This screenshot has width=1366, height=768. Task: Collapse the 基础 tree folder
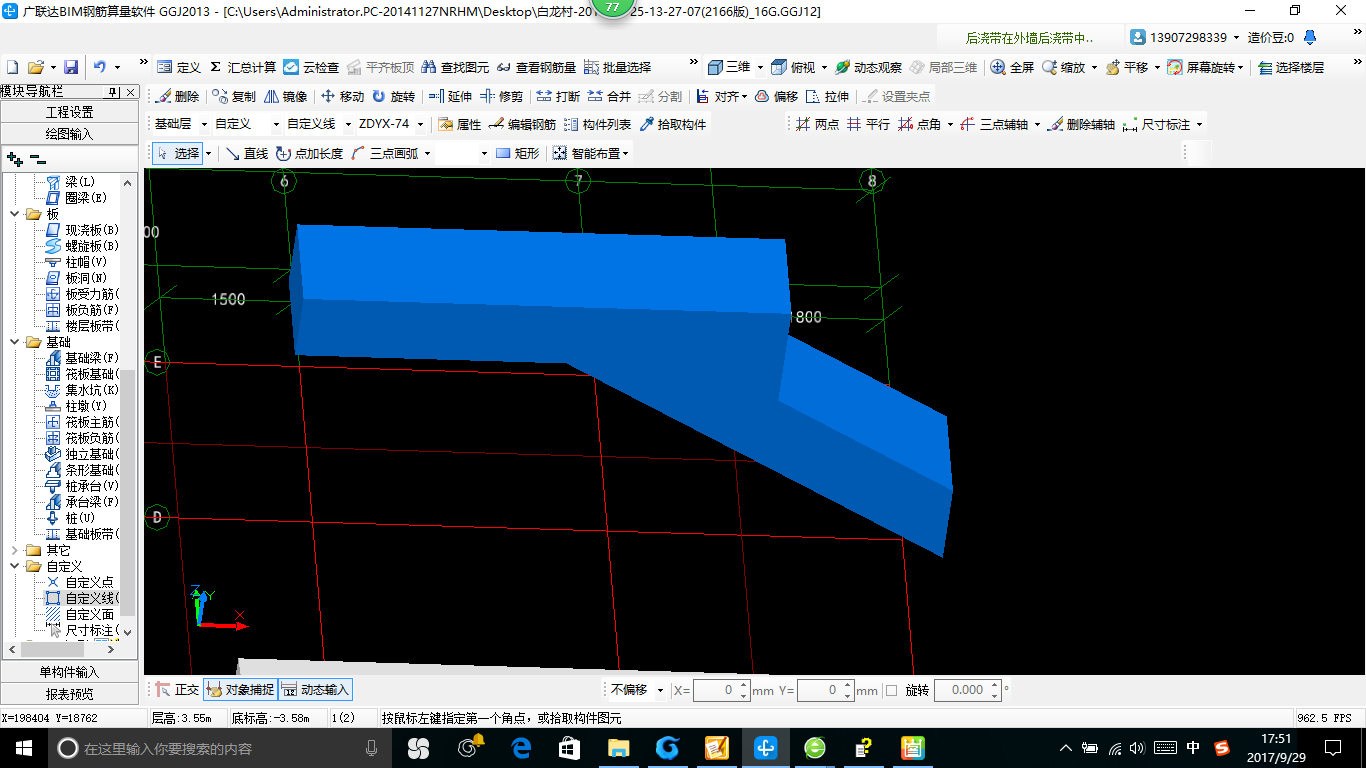pyautogui.click(x=14, y=342)
